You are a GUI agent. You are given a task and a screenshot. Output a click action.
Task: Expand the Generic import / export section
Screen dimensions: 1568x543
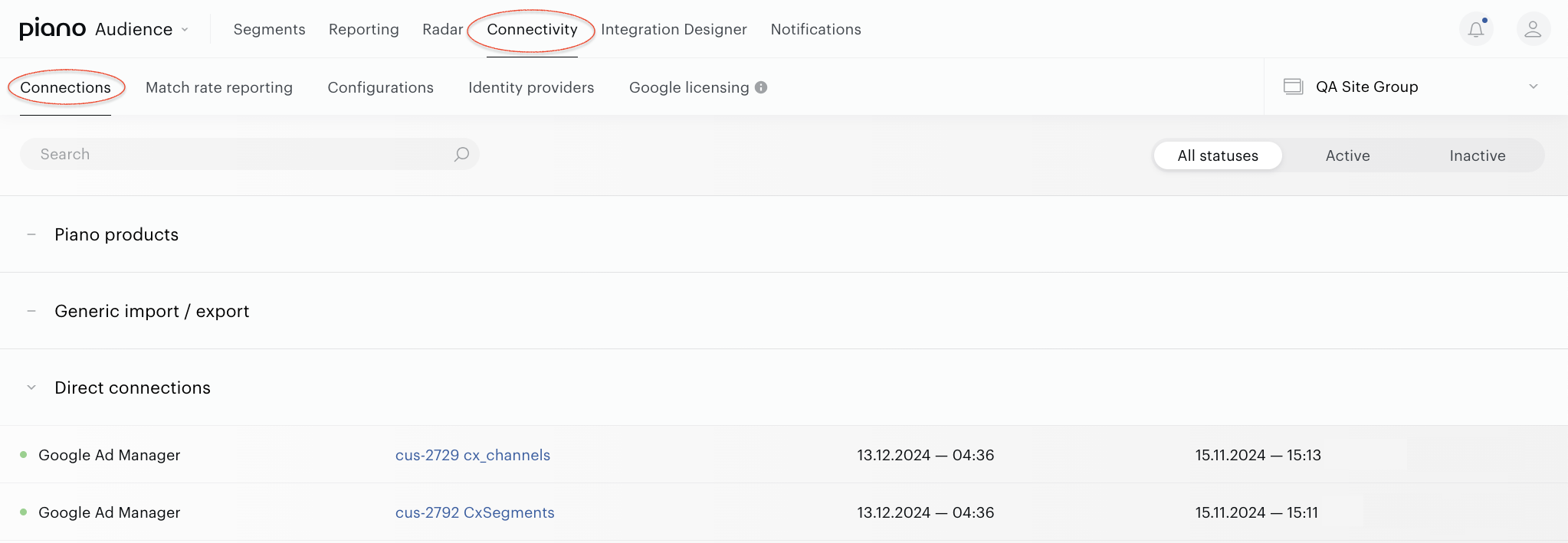31,311
